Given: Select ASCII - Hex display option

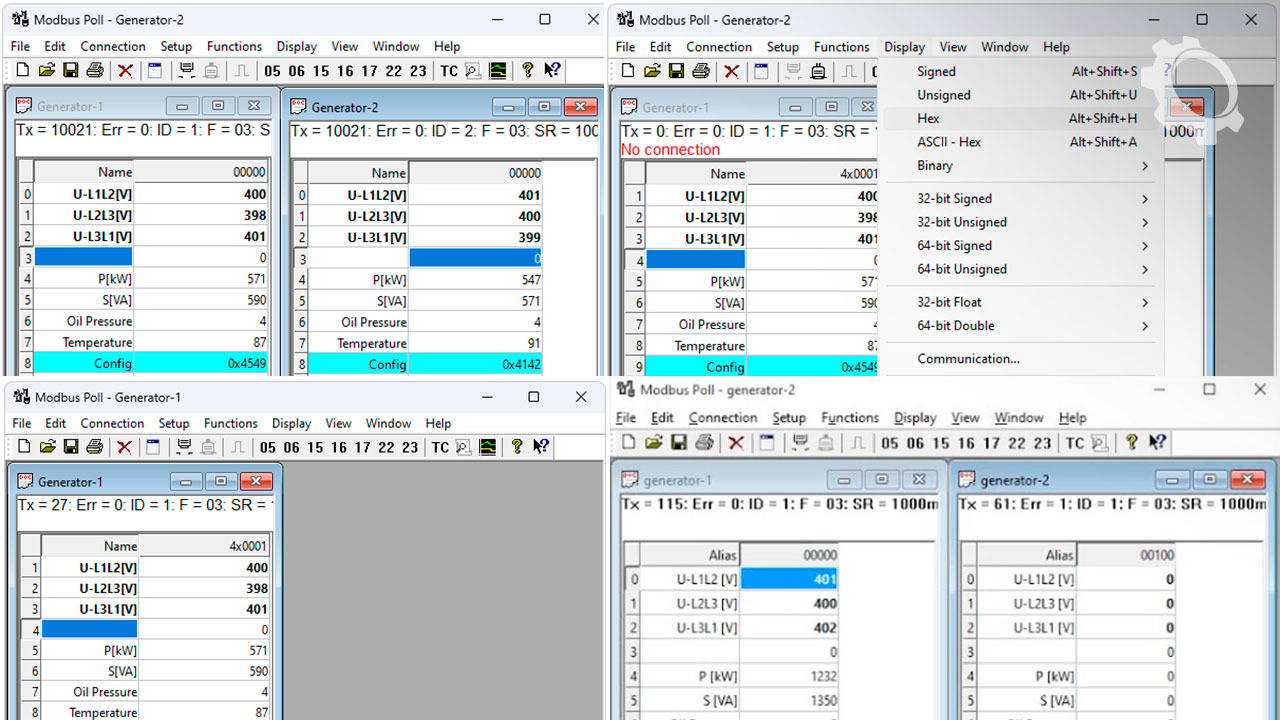Looking at the screenshot, I should coord(949,142).
